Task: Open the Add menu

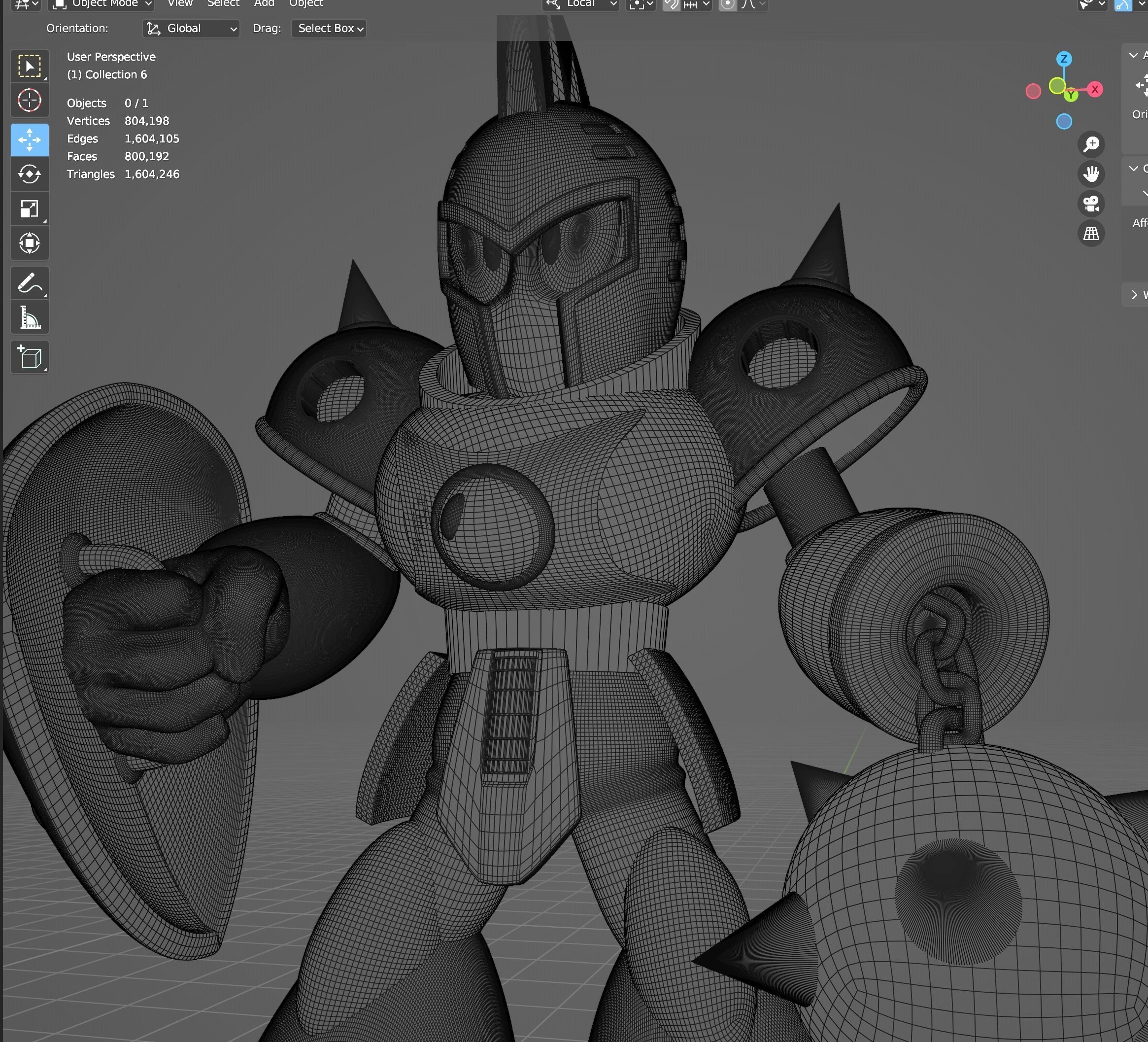Action: pos(264,4)
